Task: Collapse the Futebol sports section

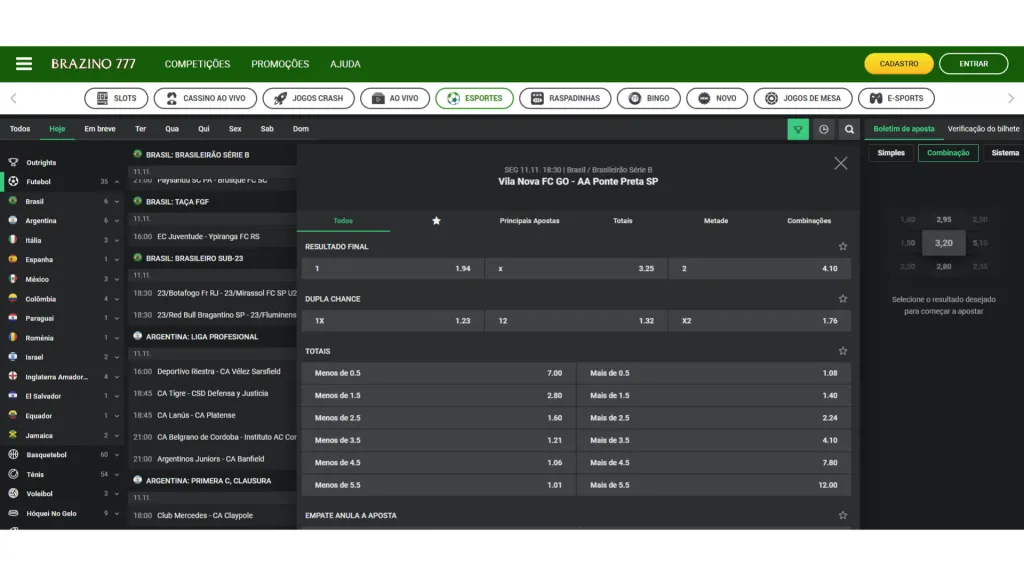Action: 117,181
